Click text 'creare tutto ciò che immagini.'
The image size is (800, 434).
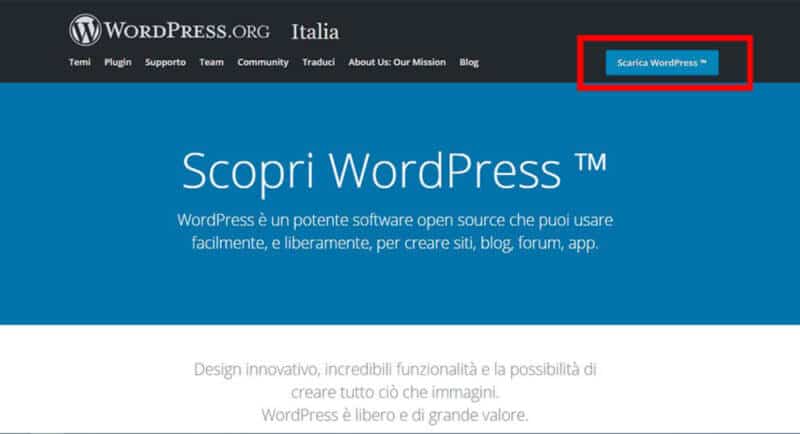[395, 392]
